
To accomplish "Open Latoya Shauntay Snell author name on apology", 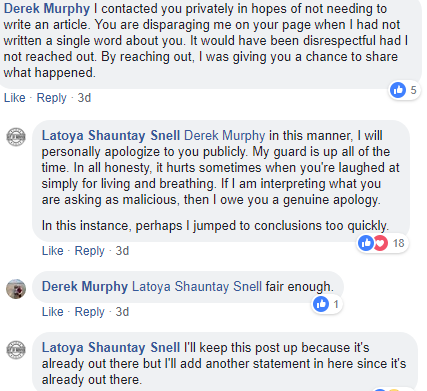I will pyautogui.click(x=111, y=136).
